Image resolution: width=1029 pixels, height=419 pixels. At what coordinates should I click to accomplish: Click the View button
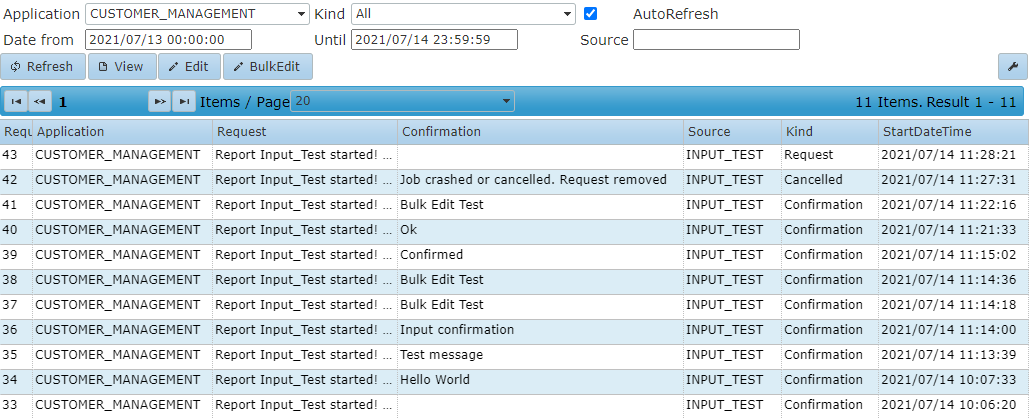[122, 66]
